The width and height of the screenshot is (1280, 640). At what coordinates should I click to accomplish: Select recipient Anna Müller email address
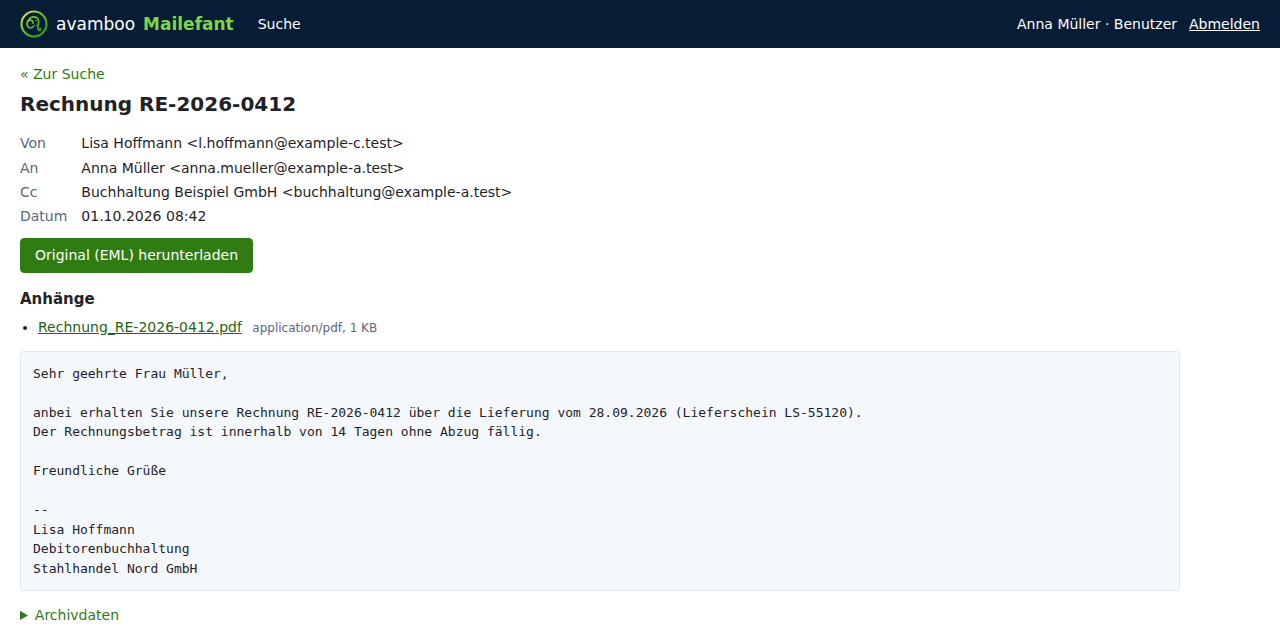click(243, 168)
